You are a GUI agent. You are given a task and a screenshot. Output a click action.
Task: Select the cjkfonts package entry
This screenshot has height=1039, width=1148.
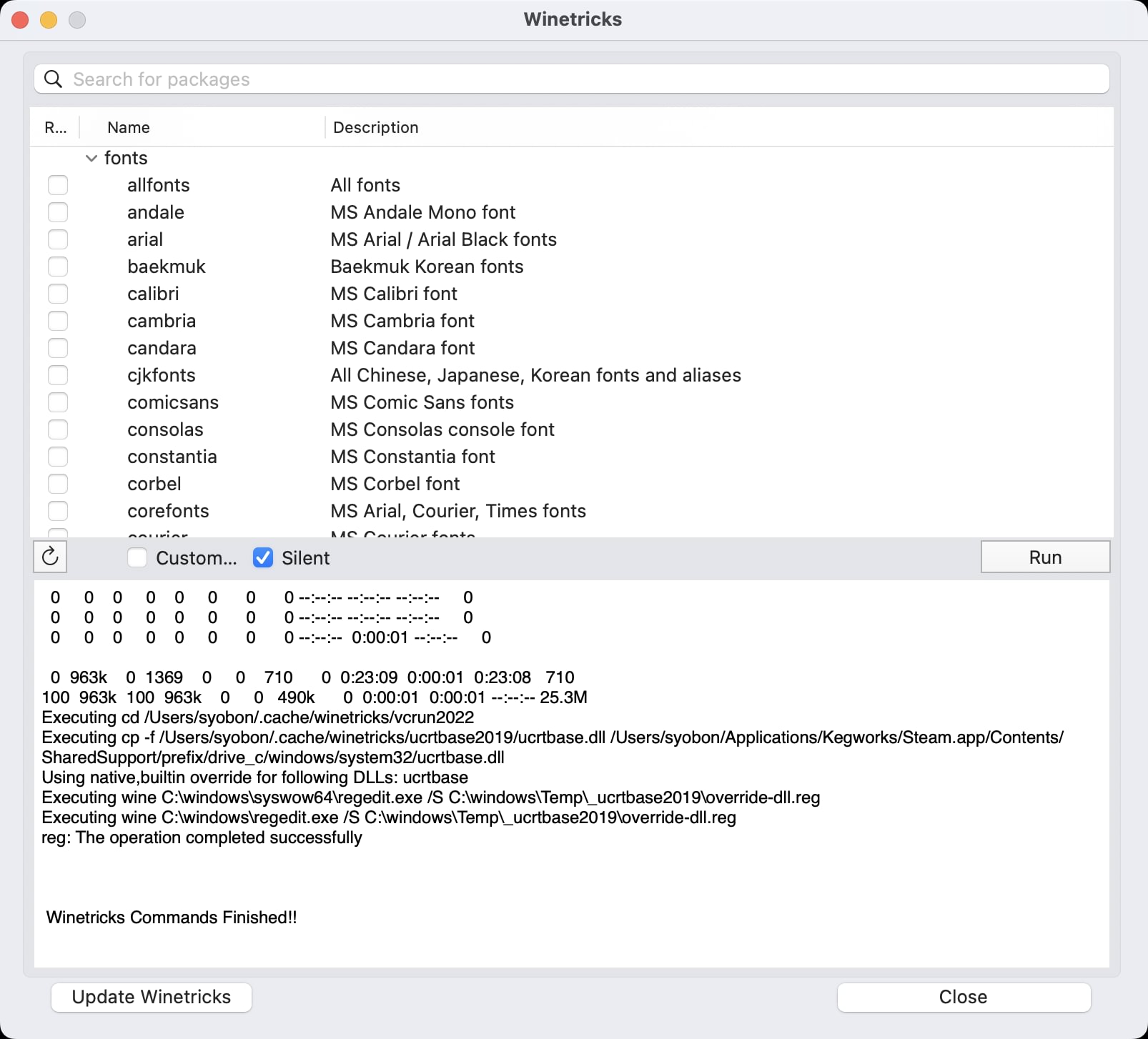[x=162, y=375]
